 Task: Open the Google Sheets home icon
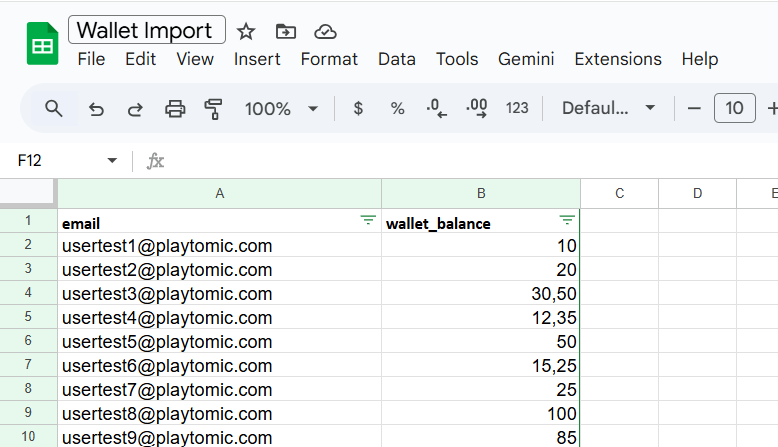tap(42, 44)
